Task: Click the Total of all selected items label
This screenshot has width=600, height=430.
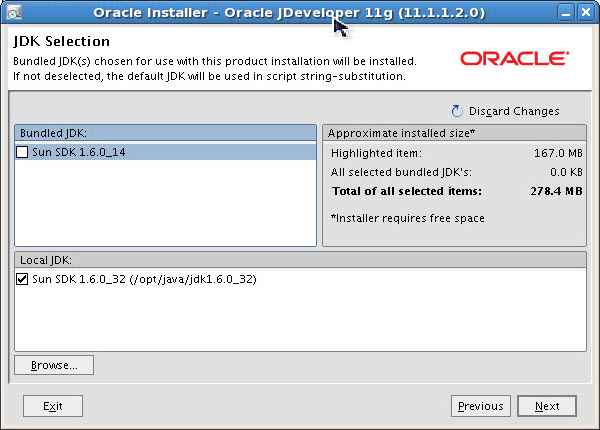Action: coord(406,190)
